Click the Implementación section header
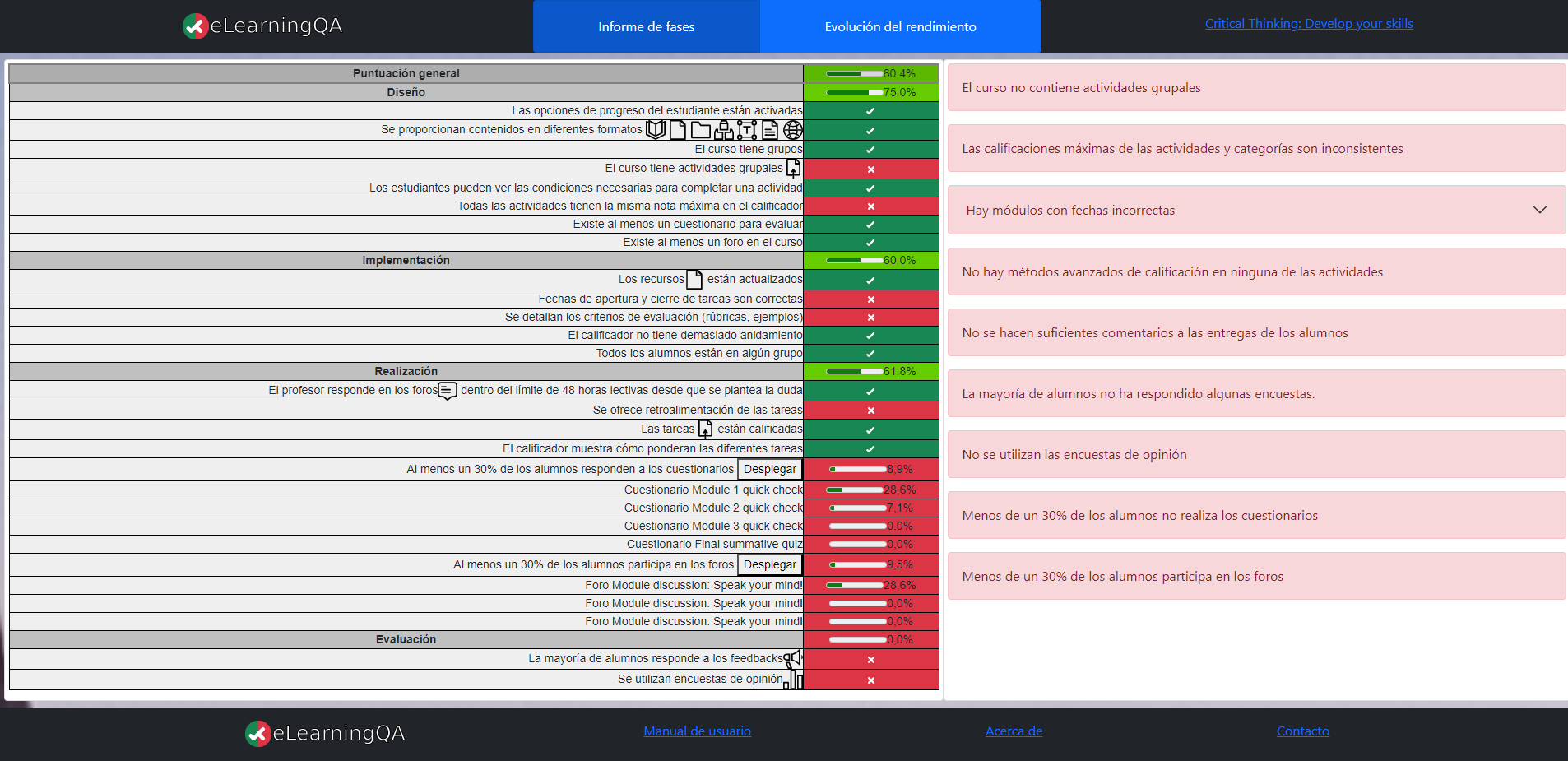Image resolution: width=1568 pixels, height=761 pixels. pos(406,260)
